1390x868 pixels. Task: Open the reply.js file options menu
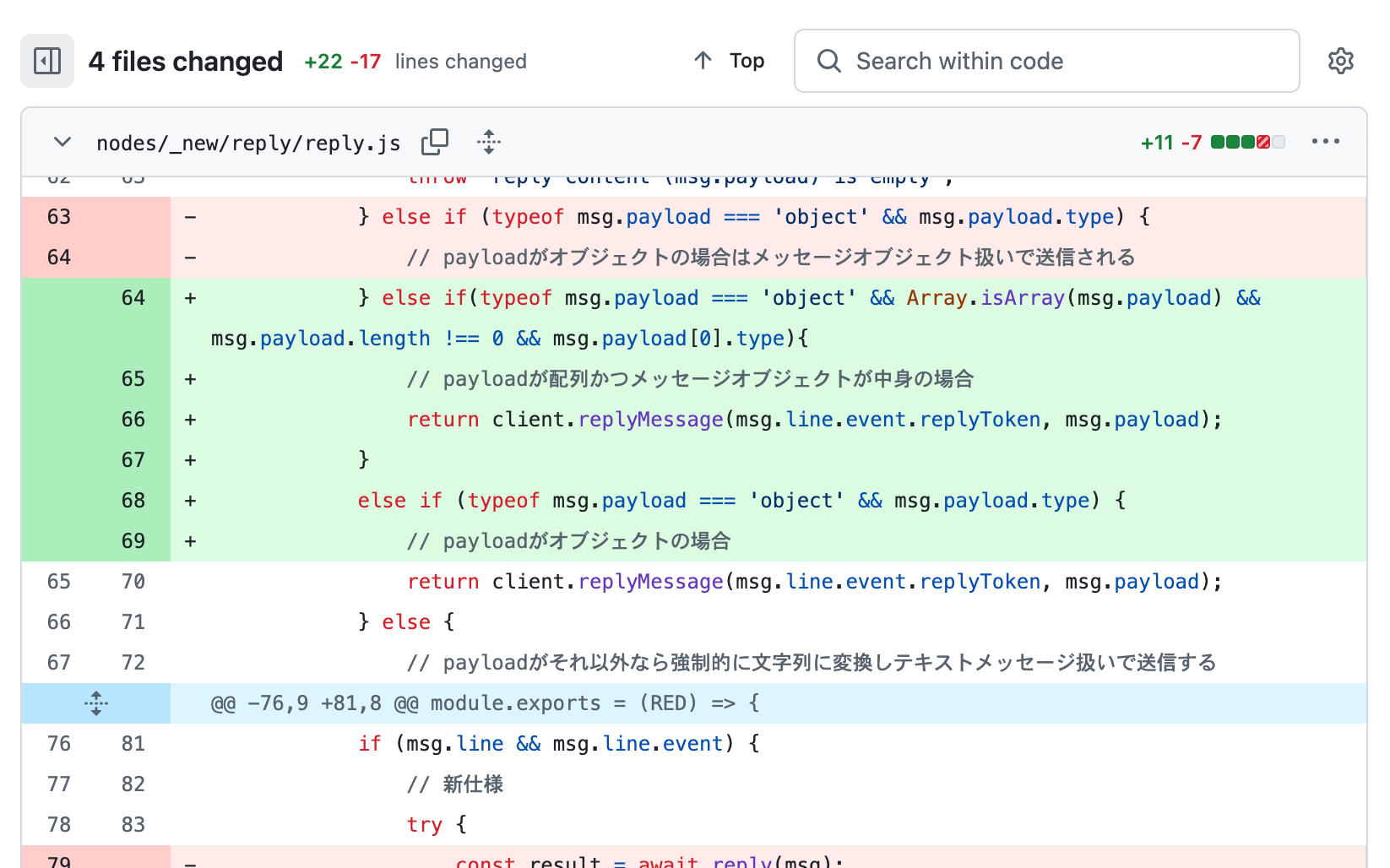[x=1325, y=142]
